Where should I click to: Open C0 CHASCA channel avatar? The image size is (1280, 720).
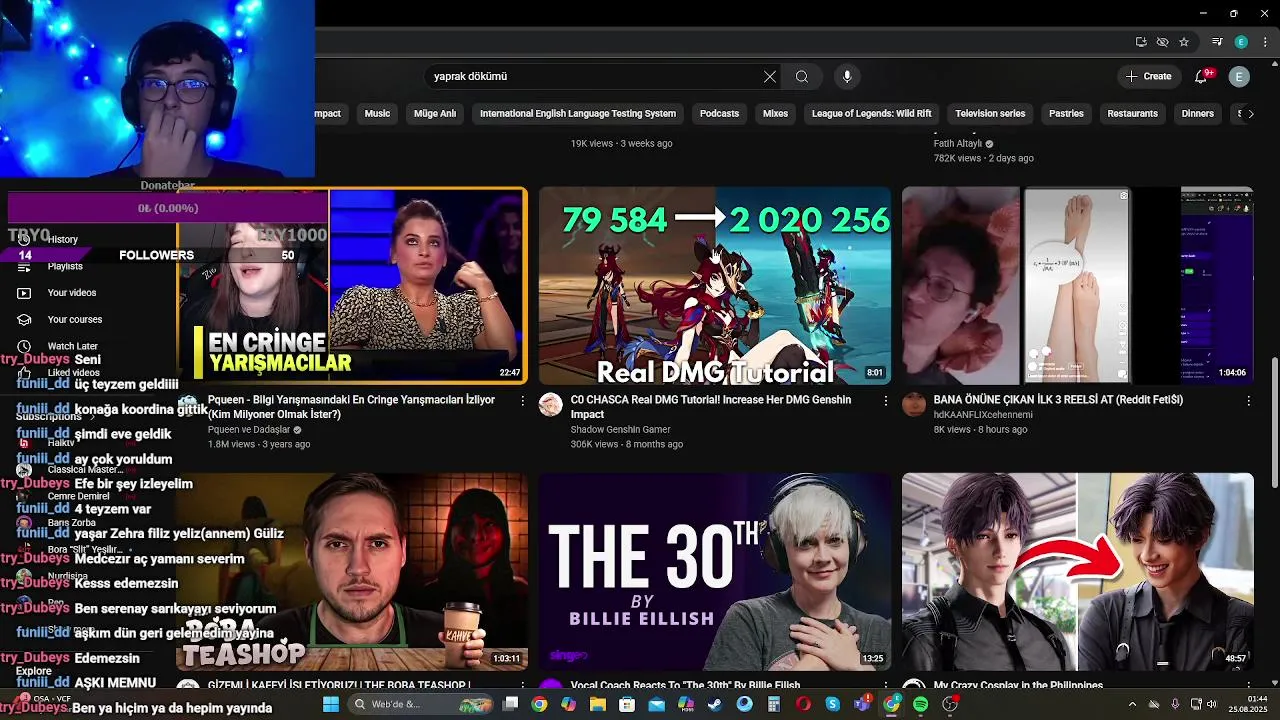pyautogui.click(x=550, y=404)
